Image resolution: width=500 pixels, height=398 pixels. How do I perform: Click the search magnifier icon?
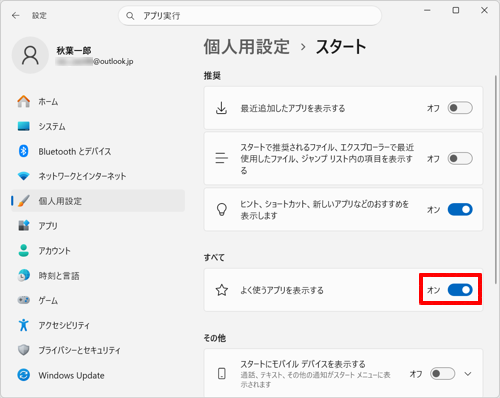tap(130, 16)
